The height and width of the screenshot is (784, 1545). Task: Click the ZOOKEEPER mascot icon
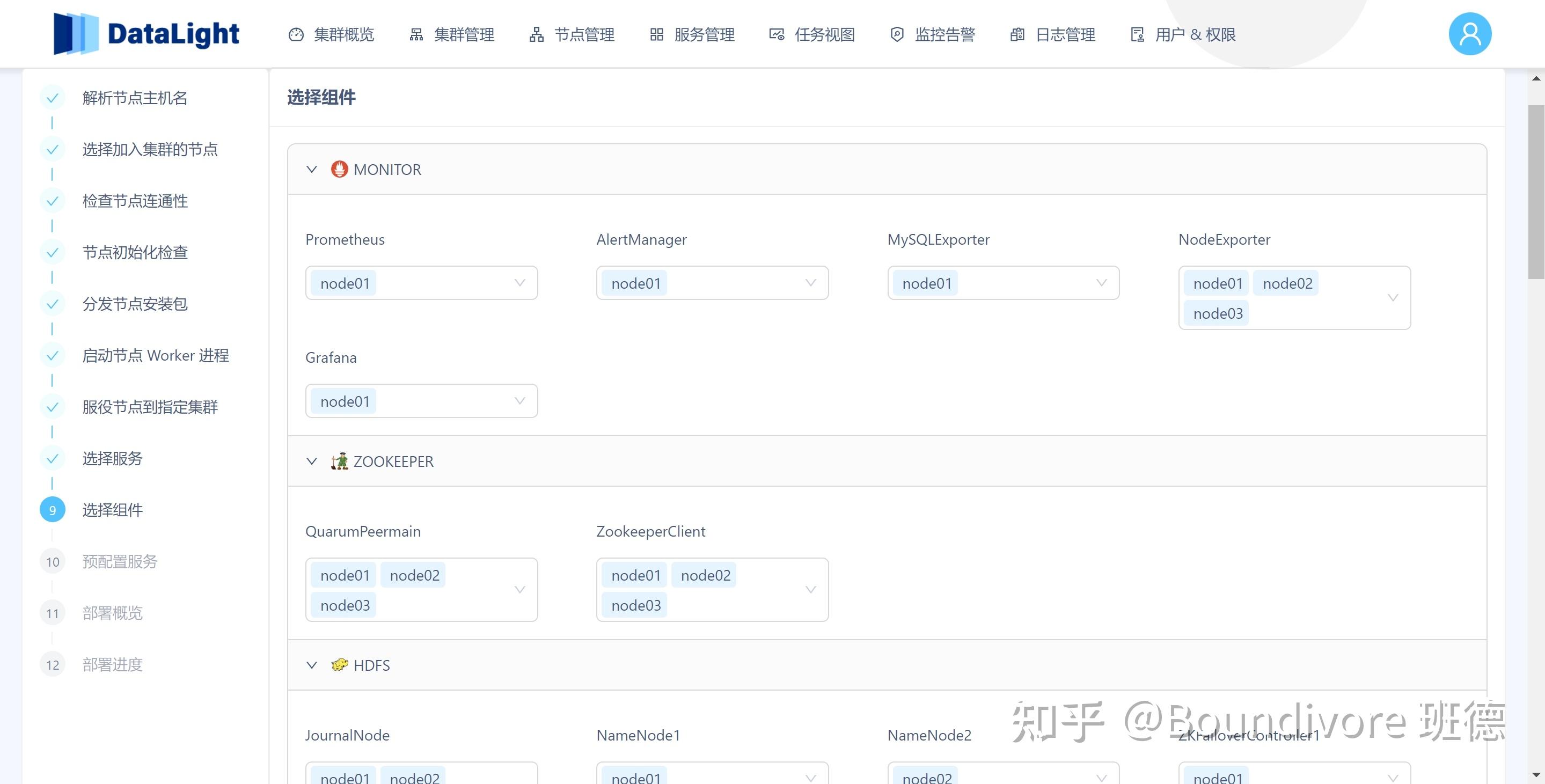point(340,461)
